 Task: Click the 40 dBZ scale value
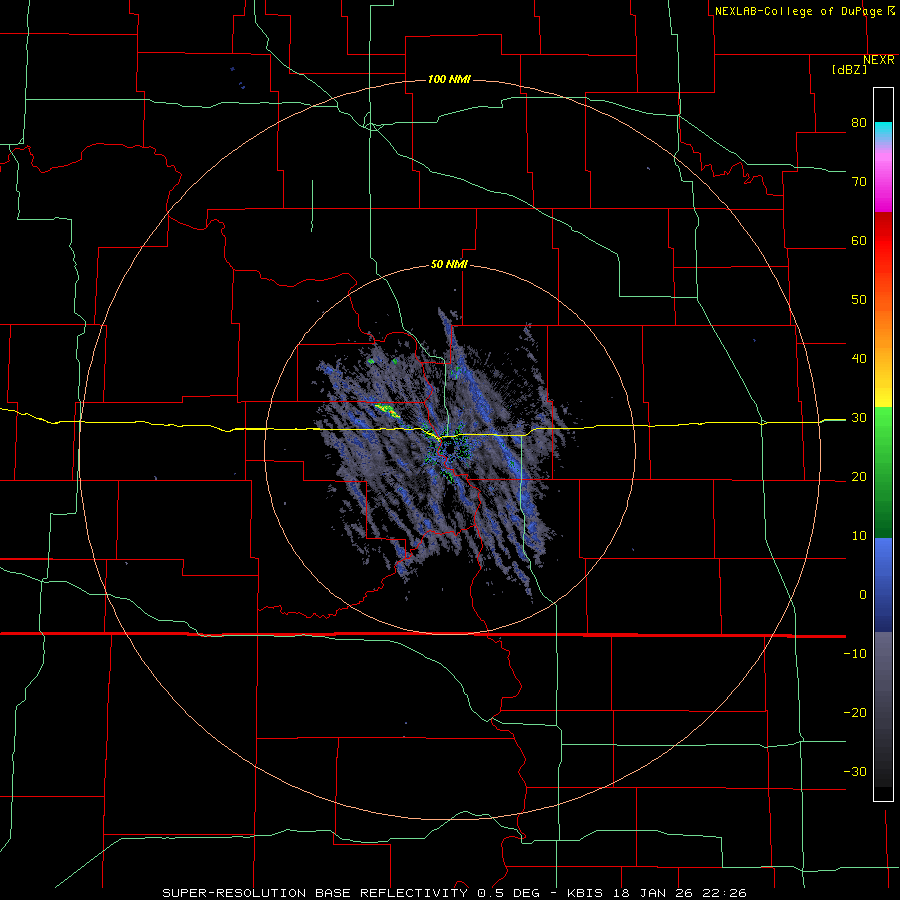tap(859, 359)
